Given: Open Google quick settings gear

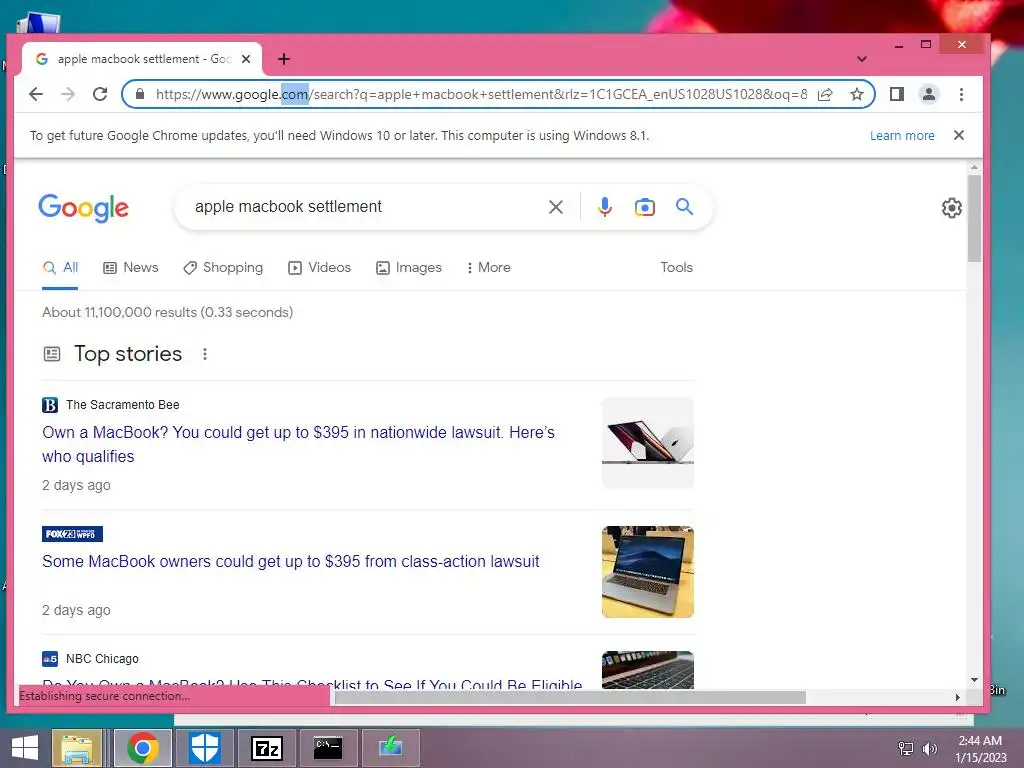Looking at the screenshot, I should pos(952,208).
